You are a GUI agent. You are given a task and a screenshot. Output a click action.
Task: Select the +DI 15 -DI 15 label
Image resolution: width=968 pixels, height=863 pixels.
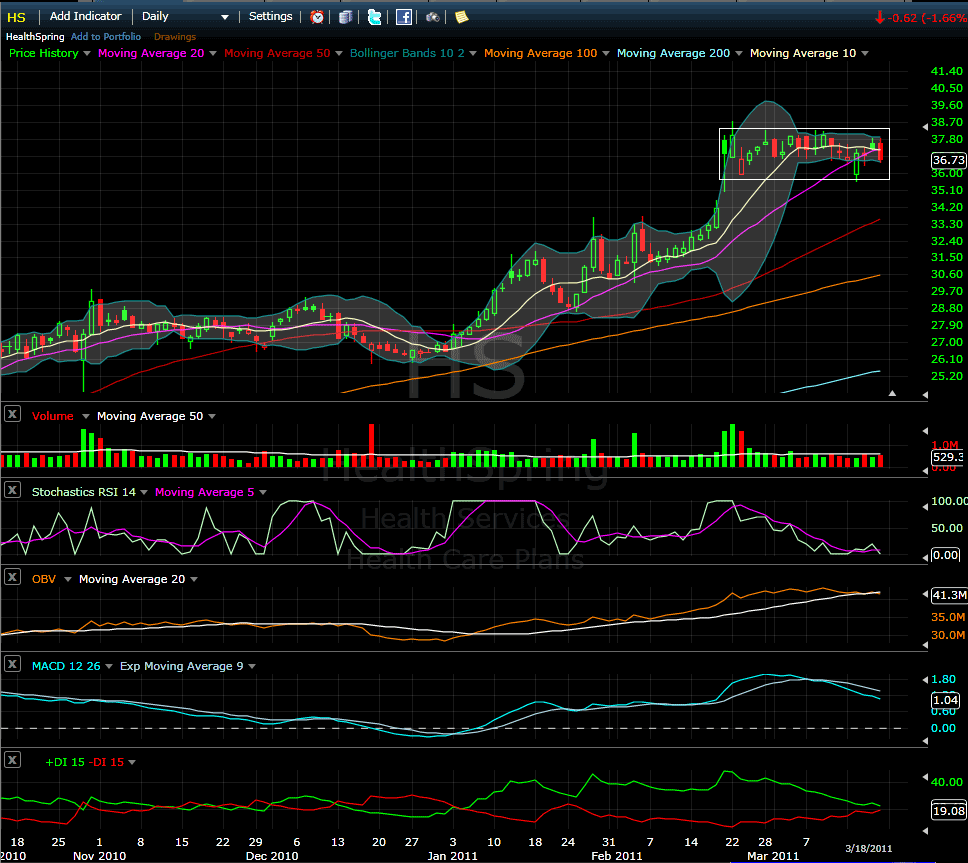coord(85,762)
